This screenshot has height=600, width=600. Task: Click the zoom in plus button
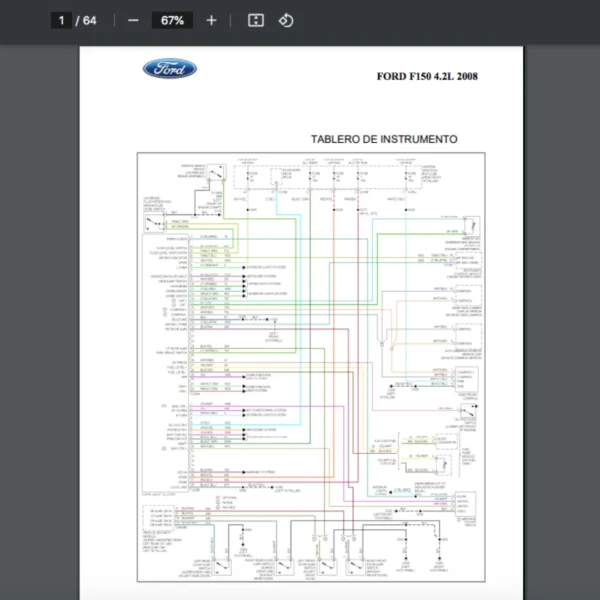tap(211, 20)
